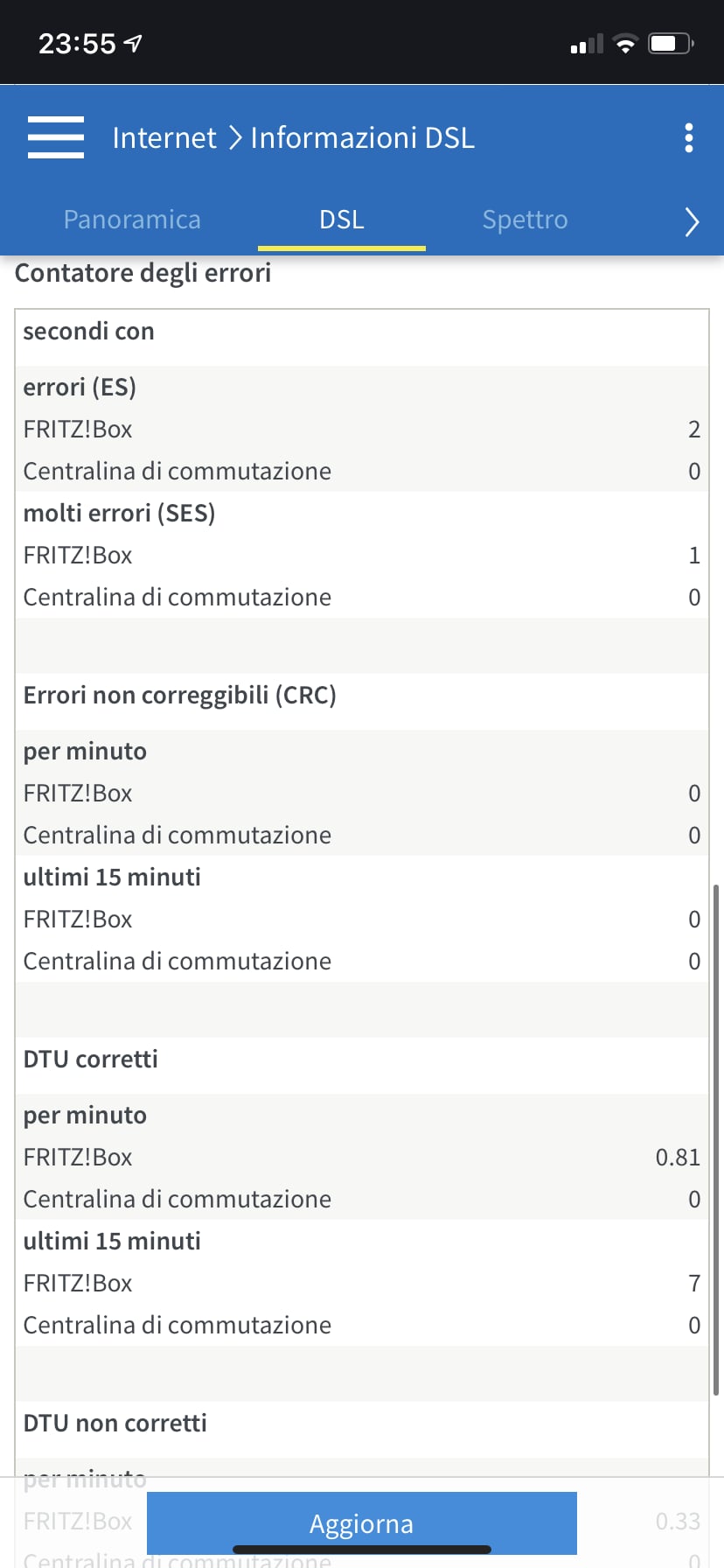Tap the cellular signal bars
Screen dimensions: 724x1568
point(587,45)
